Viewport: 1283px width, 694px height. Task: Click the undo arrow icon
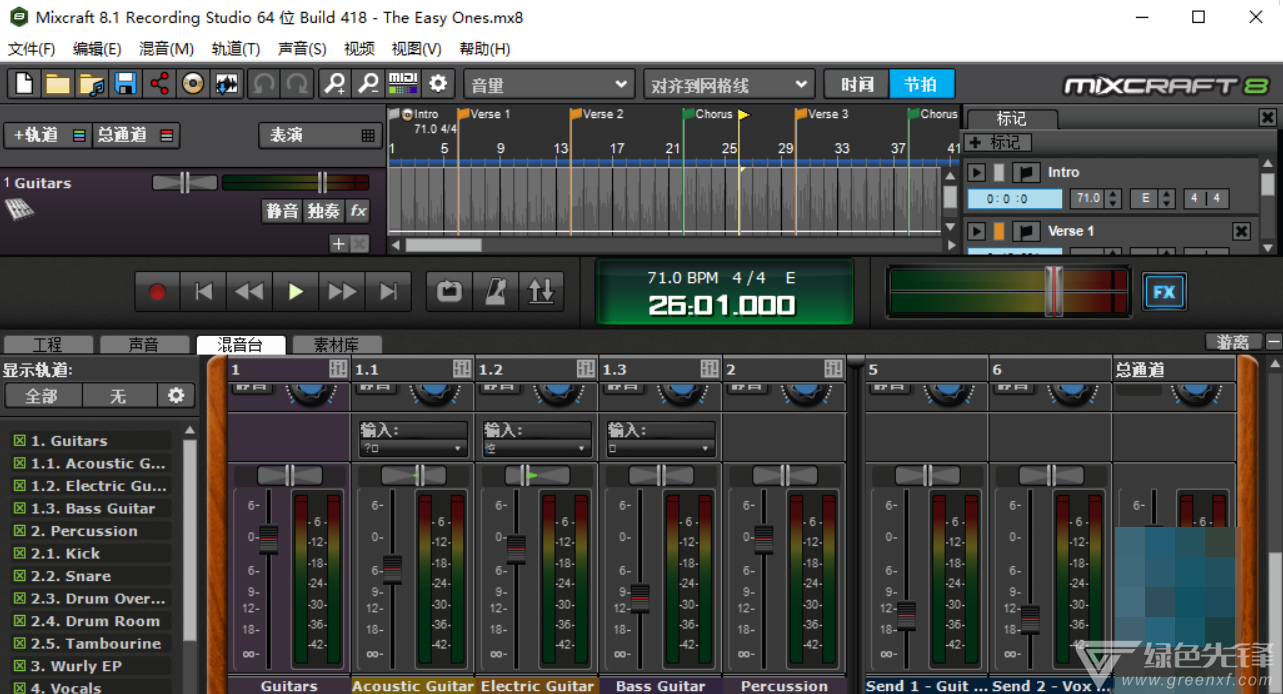(264, 84)
